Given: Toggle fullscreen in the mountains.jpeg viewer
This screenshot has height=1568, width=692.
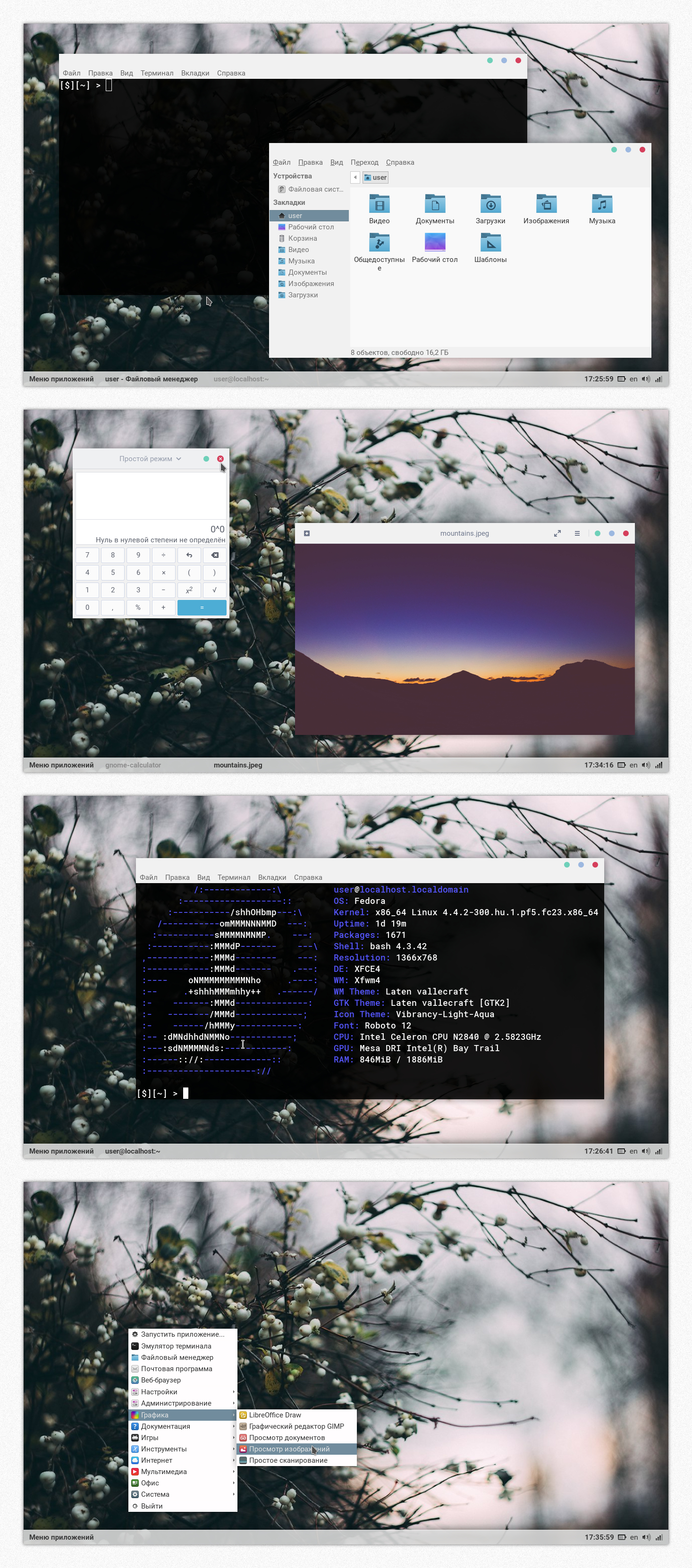Looking at the screenshot, I should pos(557,533).
